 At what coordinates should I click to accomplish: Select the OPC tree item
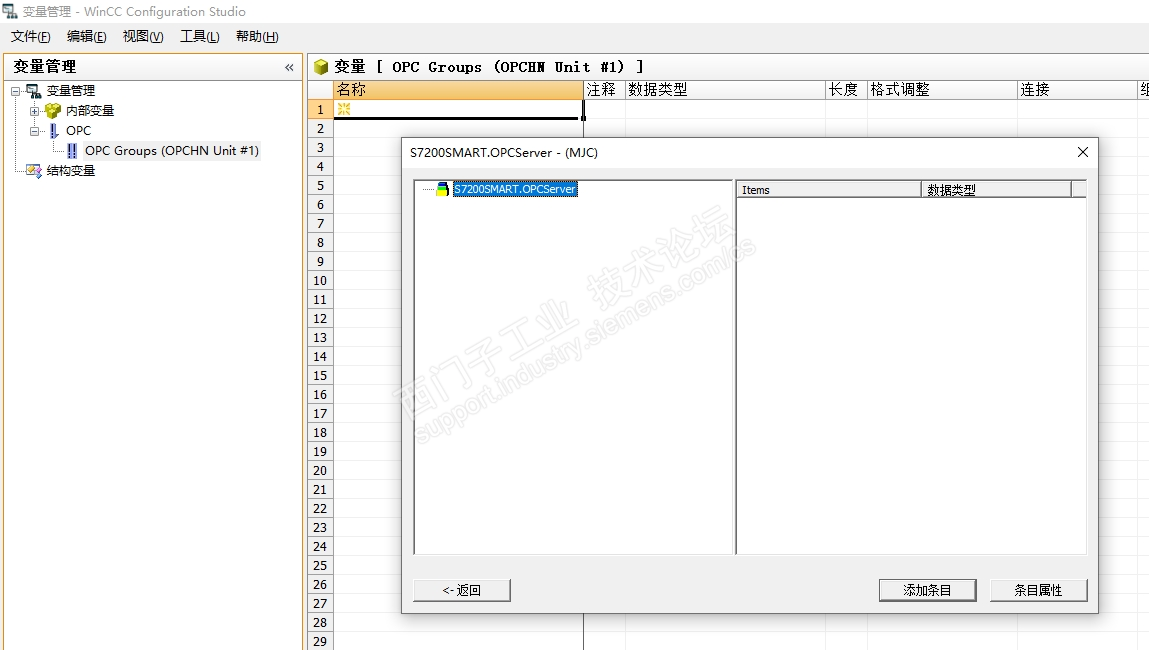point(78,130)
